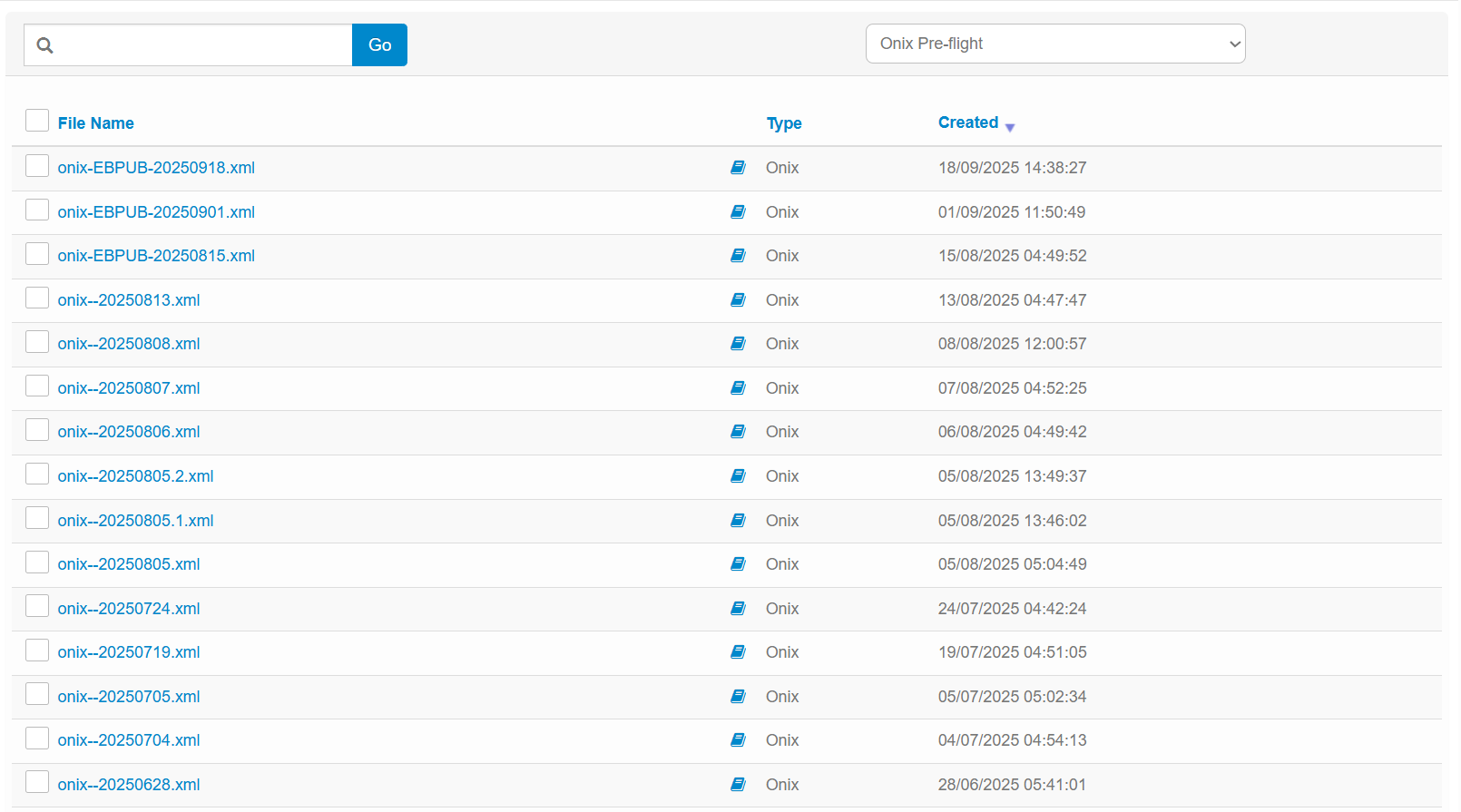1461x812 pixels.
Task: Sort the list by File Name header
Action: coord(95,123)
